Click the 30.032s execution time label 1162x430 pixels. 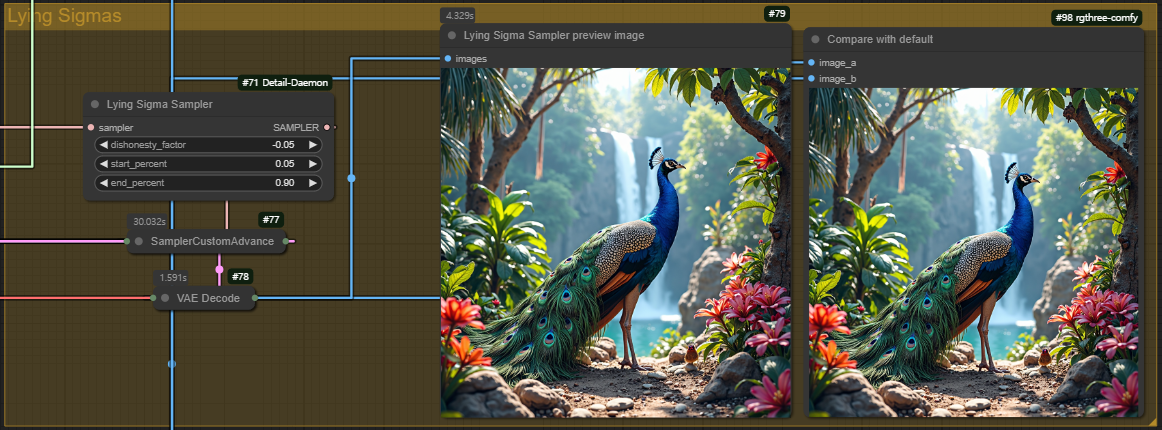tap(149, 221)
